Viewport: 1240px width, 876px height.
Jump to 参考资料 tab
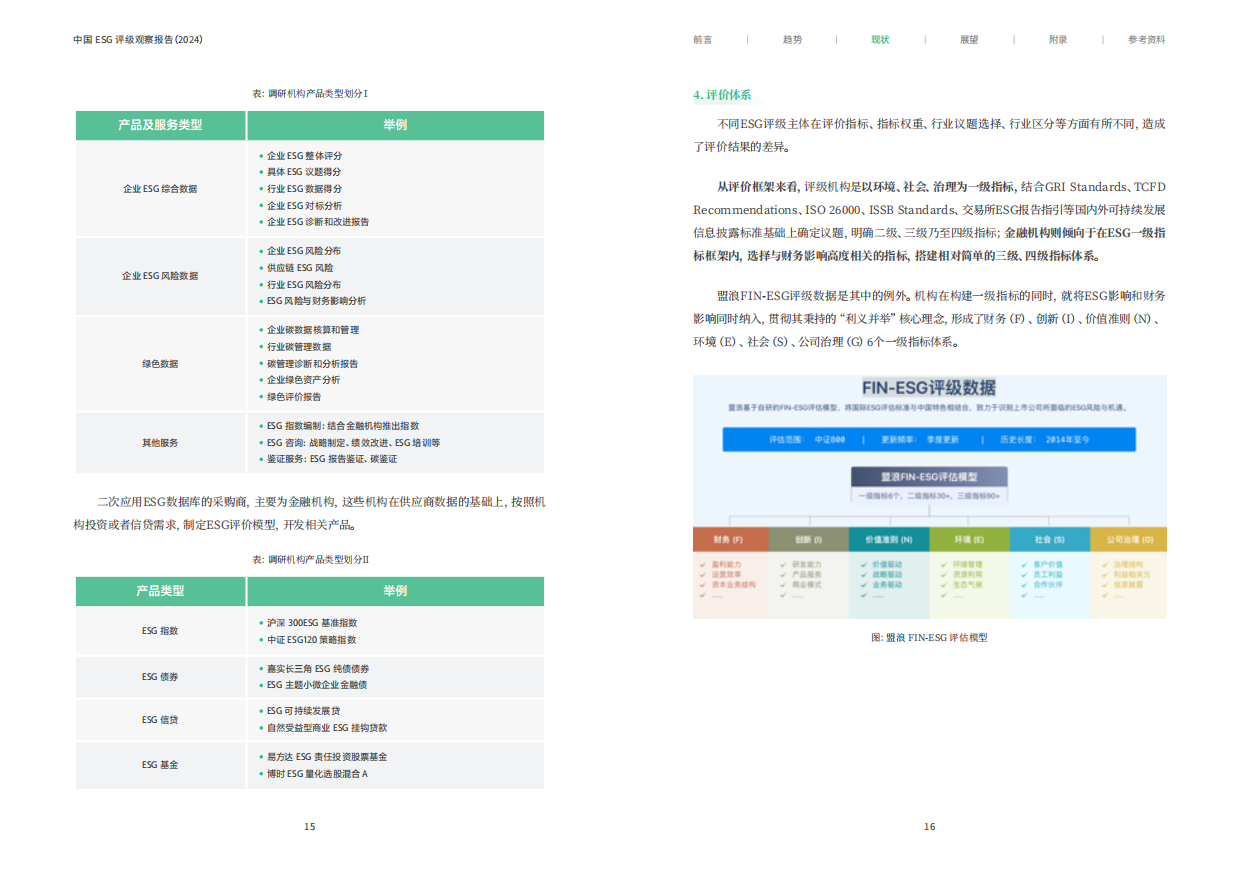pos(1147,40)
